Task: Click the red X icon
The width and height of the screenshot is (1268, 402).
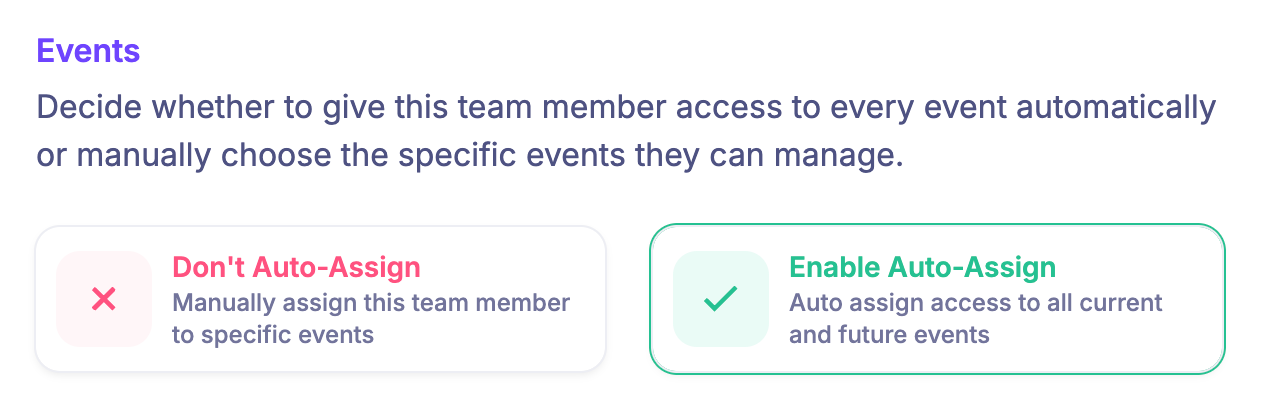Action: coord(104,299)
